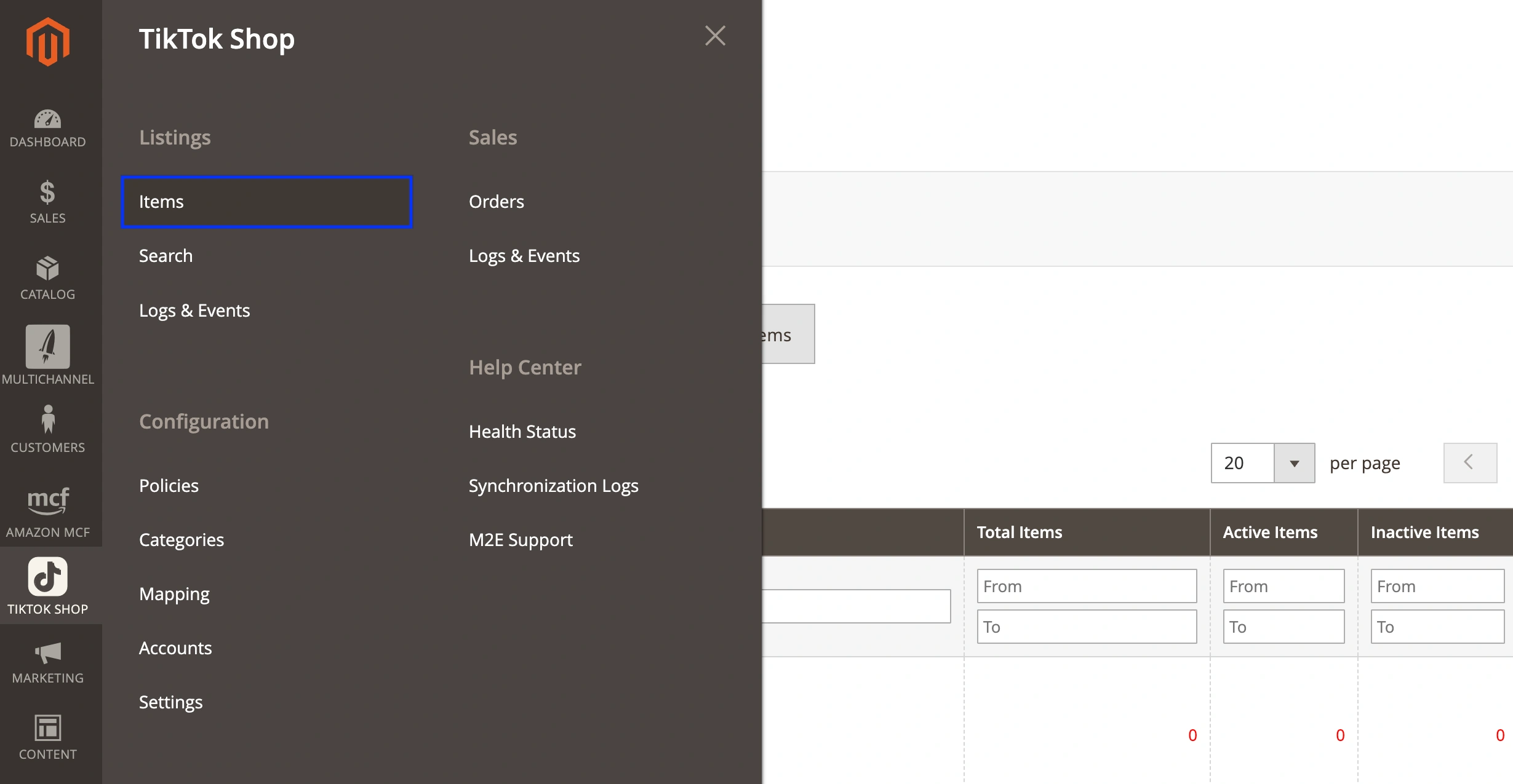The width and height of the screenshot is (1513, 784).
Task: Open the Dashboard sidebar icon
Action: click(48, 129)
